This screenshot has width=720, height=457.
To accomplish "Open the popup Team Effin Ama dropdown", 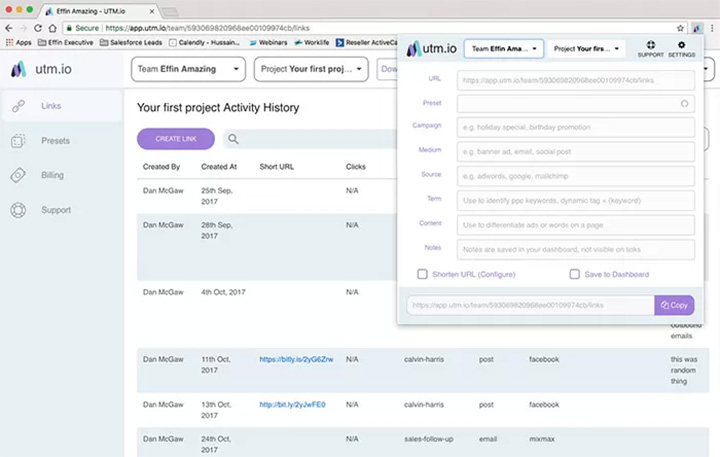I will (x=504, y=49).
